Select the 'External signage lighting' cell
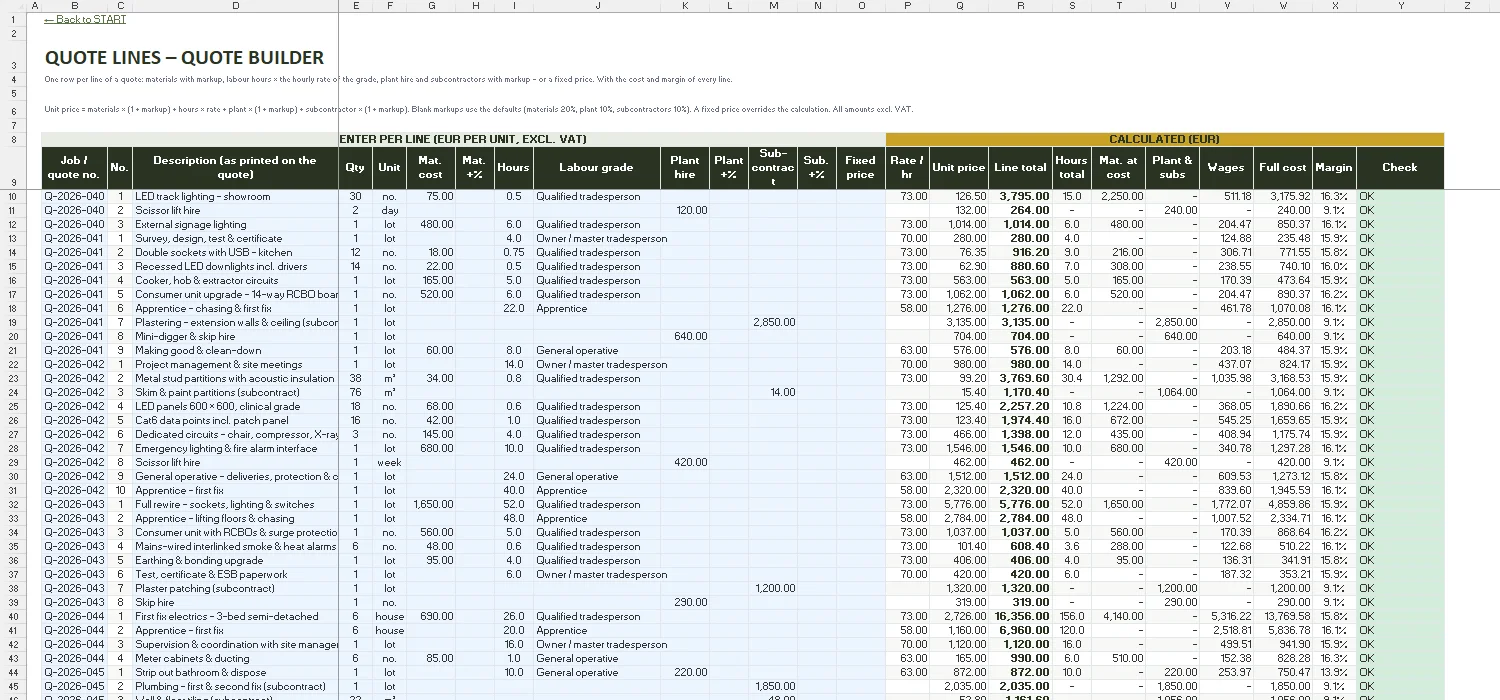This screenshot has width=1500, height=700. tap(235, 224)
